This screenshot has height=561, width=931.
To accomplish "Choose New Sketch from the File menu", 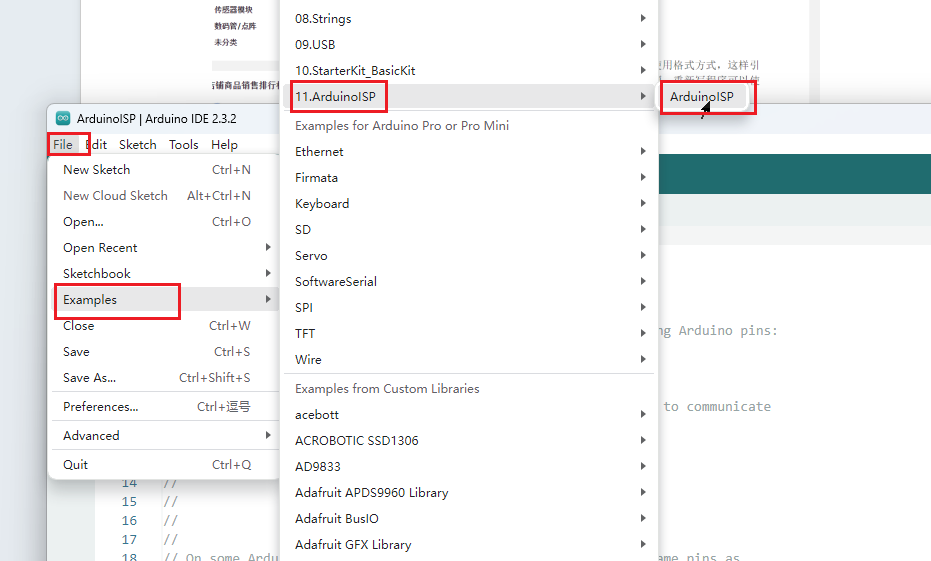I will (97, 170).
